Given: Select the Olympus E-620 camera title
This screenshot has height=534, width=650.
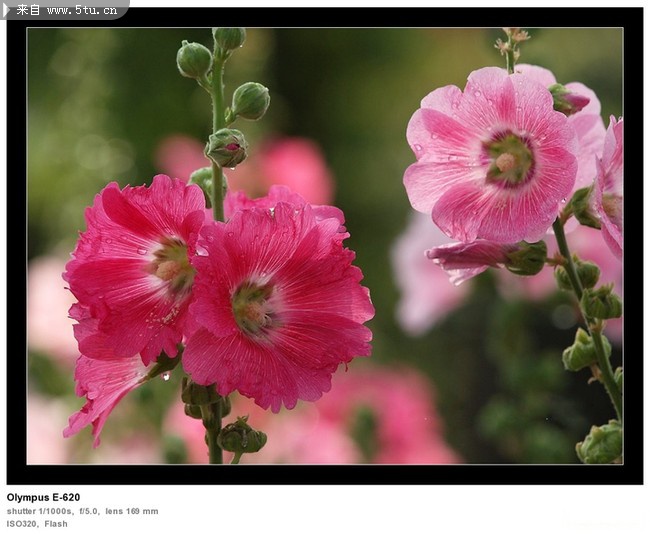Looking at the screenshot, I should click(43, 497).
